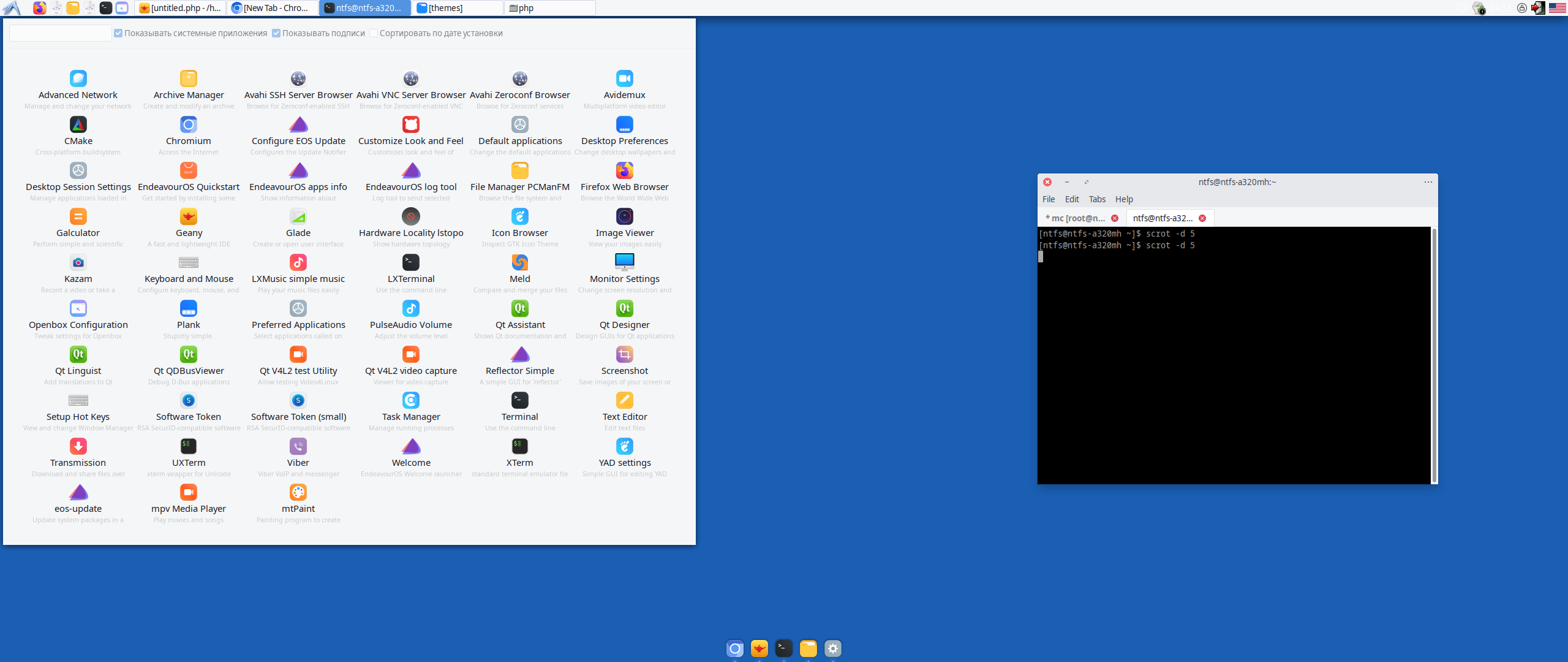Open the terminal Edit menu
The height and width of the screenshot is (662, 1568).
(x=1072, y=199)
